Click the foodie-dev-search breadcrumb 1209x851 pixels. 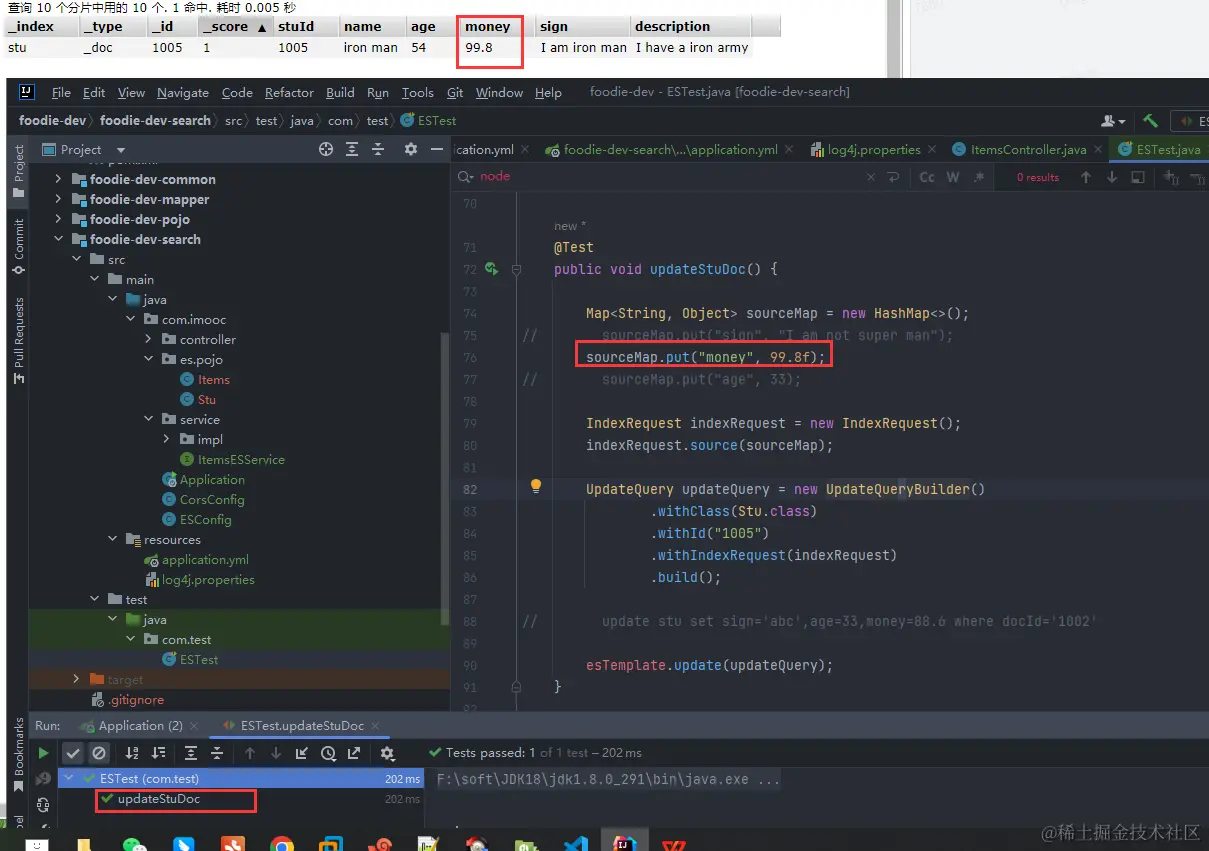tap(155, 120)
